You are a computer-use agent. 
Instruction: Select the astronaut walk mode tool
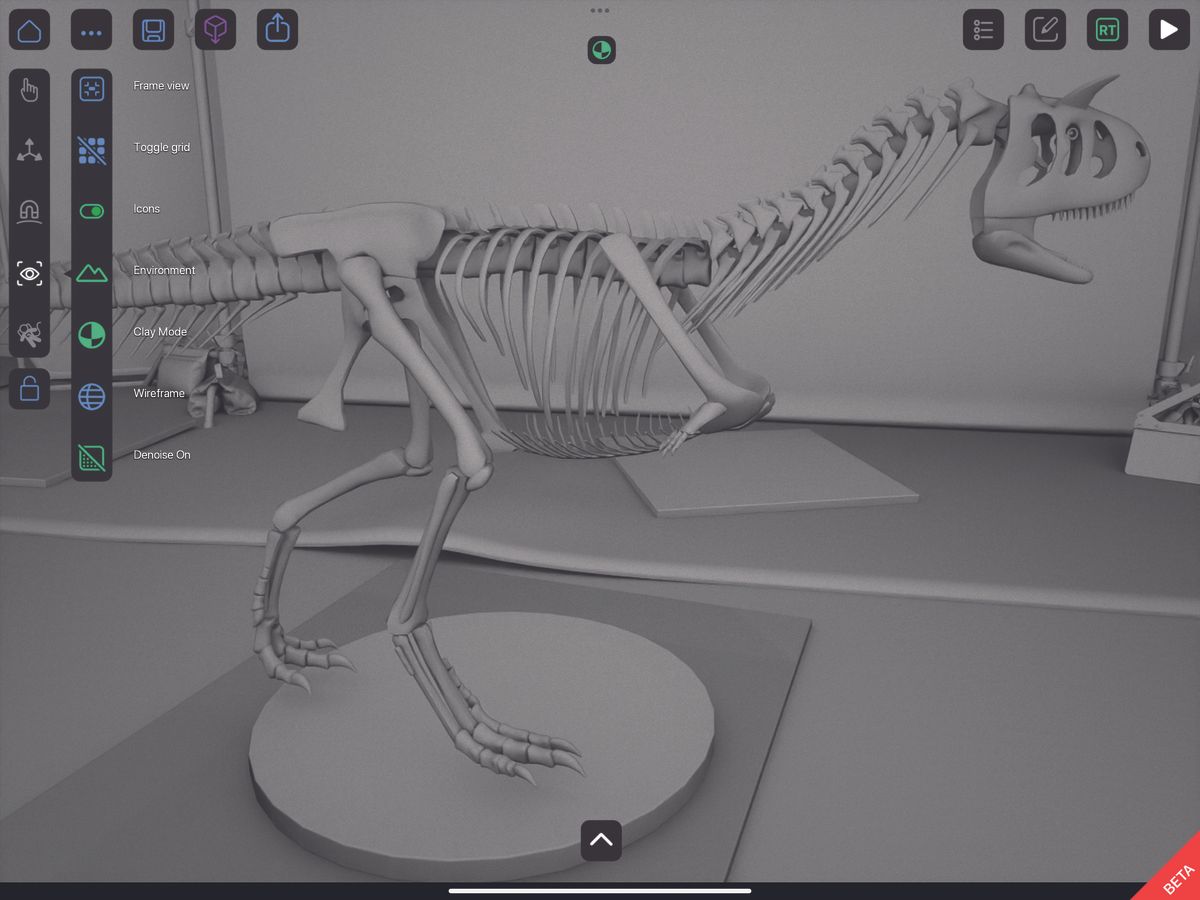click(29, 334)
